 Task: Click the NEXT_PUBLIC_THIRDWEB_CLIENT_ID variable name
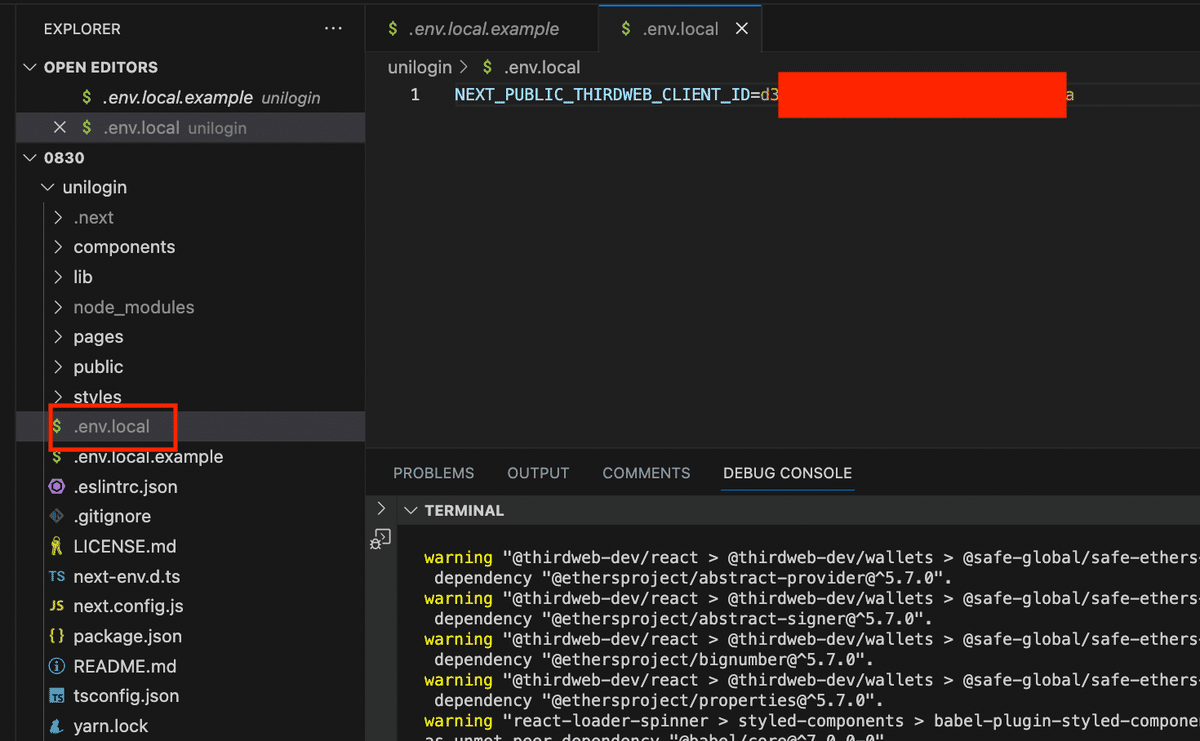[x=602, y=95]
